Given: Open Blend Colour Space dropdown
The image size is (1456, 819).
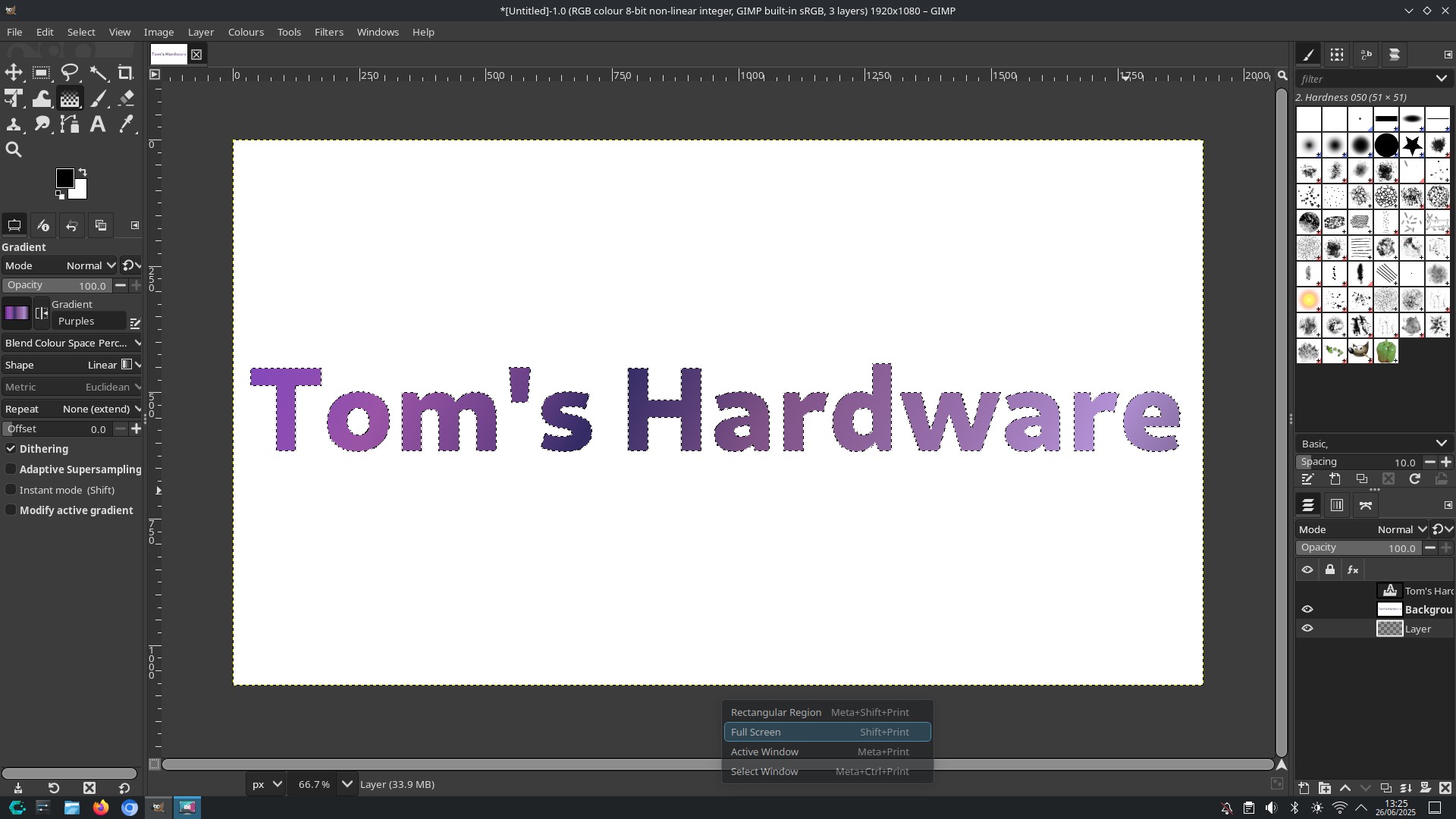Looking at the screenshot, I should (72, 343).
